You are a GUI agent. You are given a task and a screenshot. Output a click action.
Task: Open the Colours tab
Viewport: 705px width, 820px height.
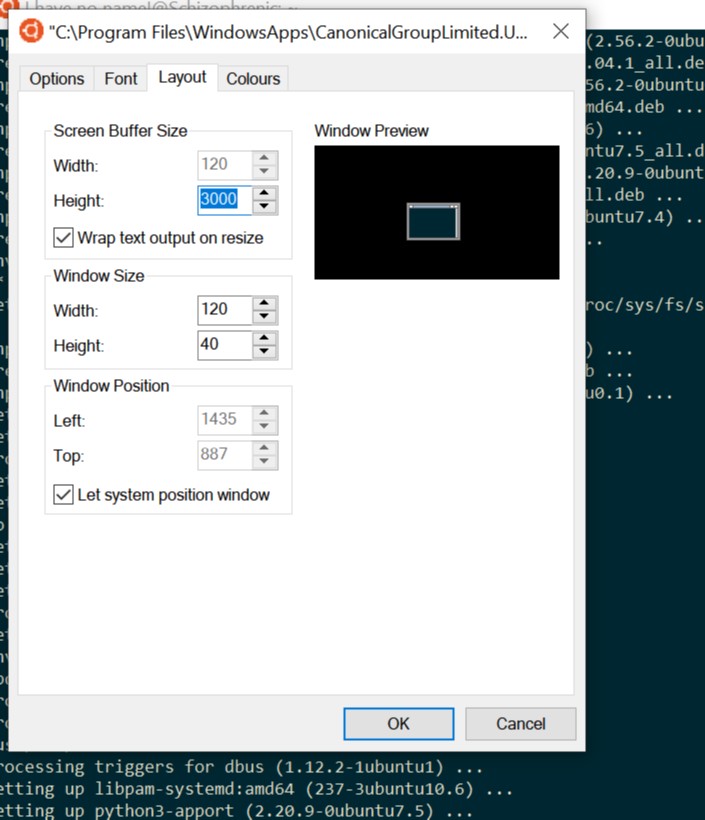coord(253,79)
